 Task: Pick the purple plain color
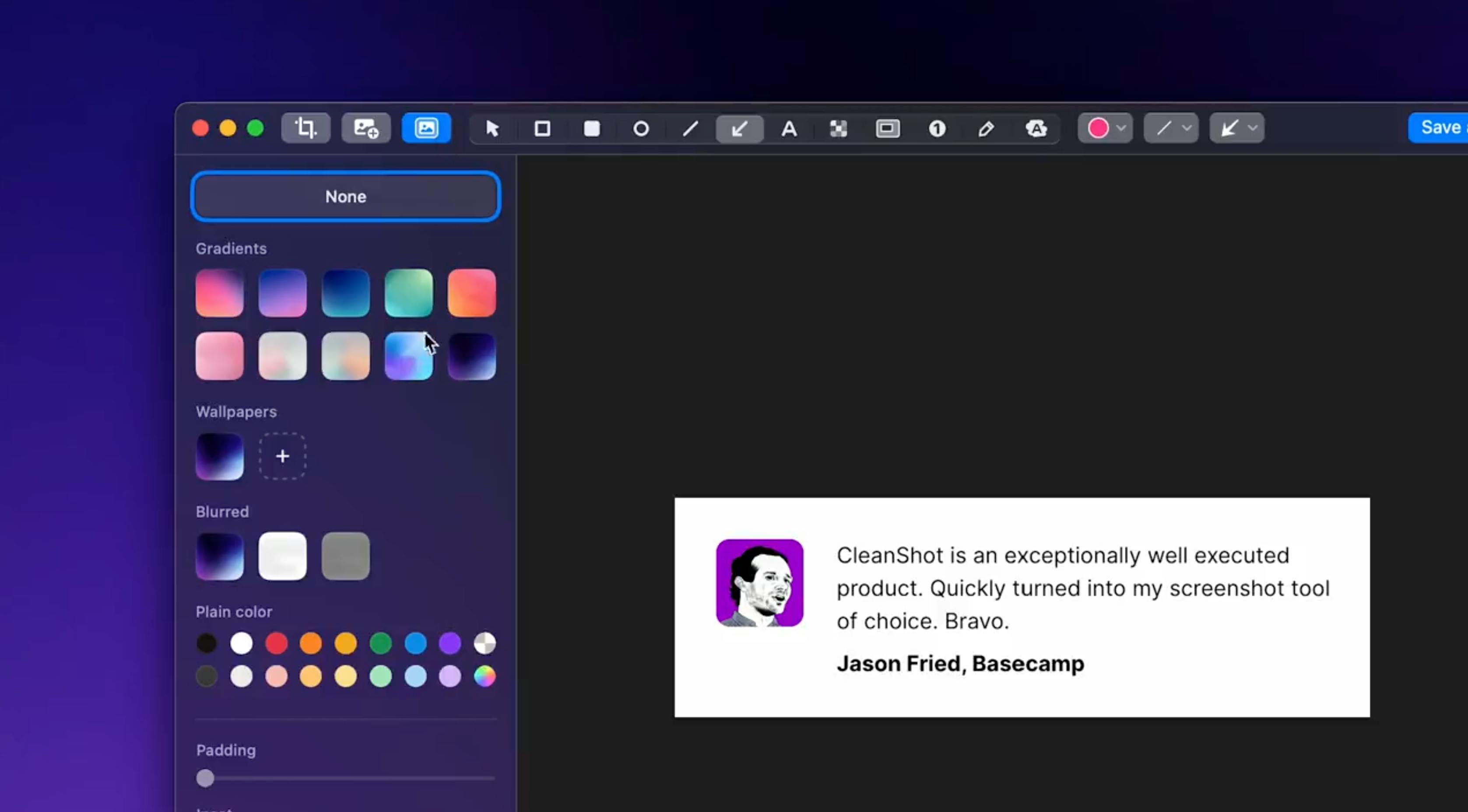click(450, 643)
